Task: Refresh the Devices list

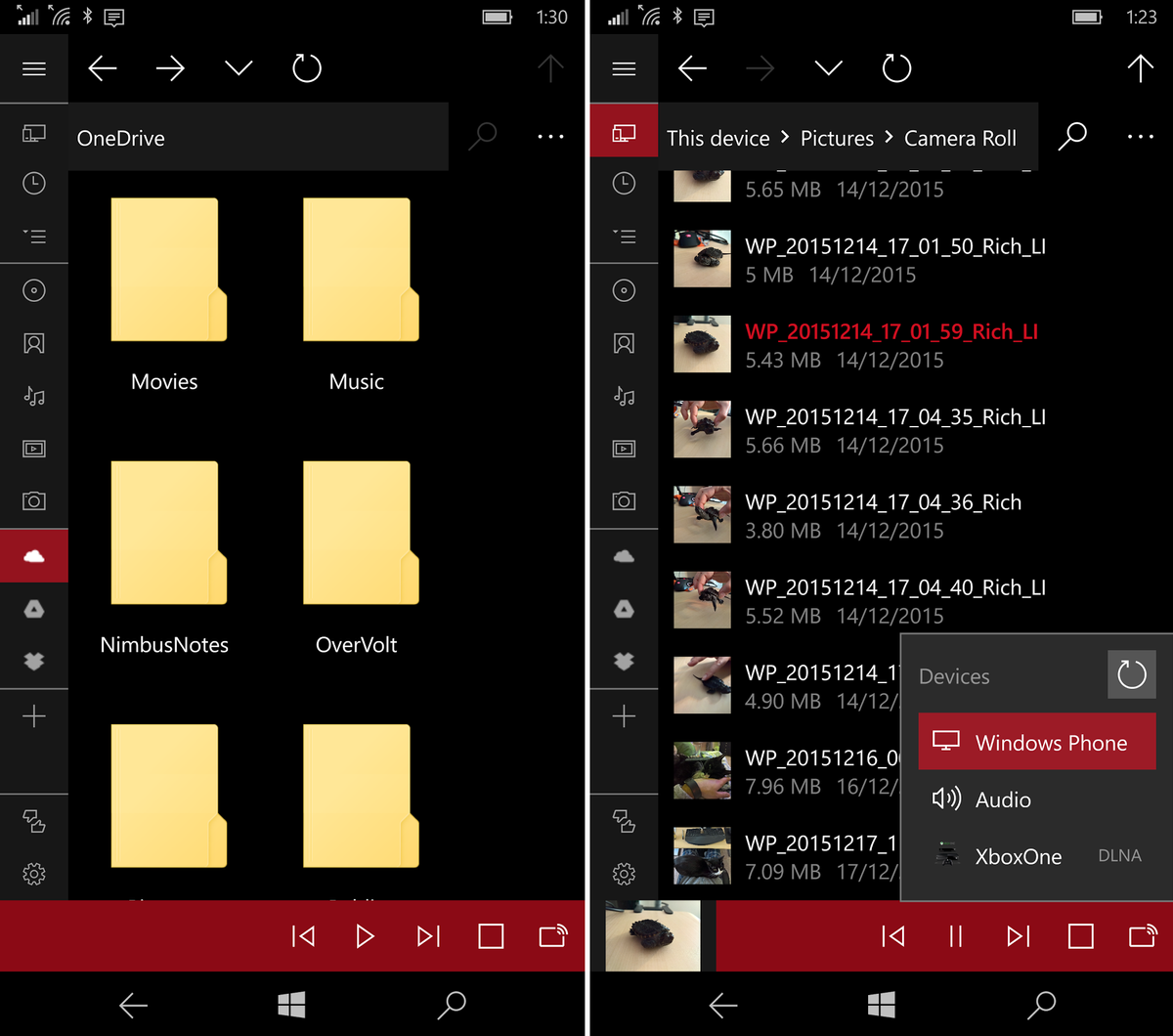Action: [x=1131, y=673]
